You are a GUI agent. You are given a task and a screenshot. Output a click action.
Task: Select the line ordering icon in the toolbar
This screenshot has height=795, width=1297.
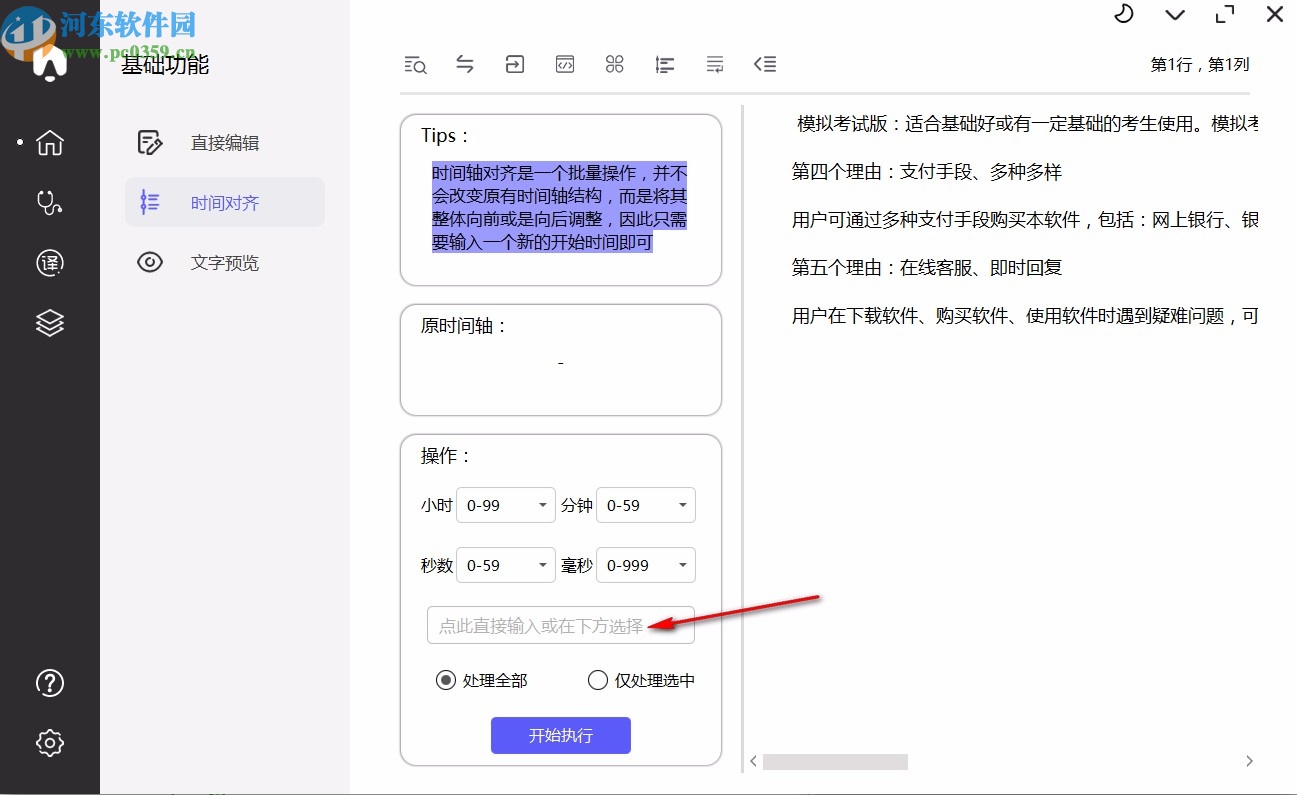pyautogui.click(x=664, y=64)
